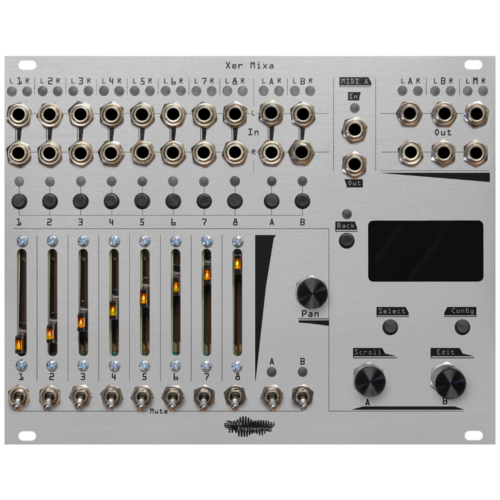
Task: Toggle the Mute switch under B
Action: click(x=302, y=398)
